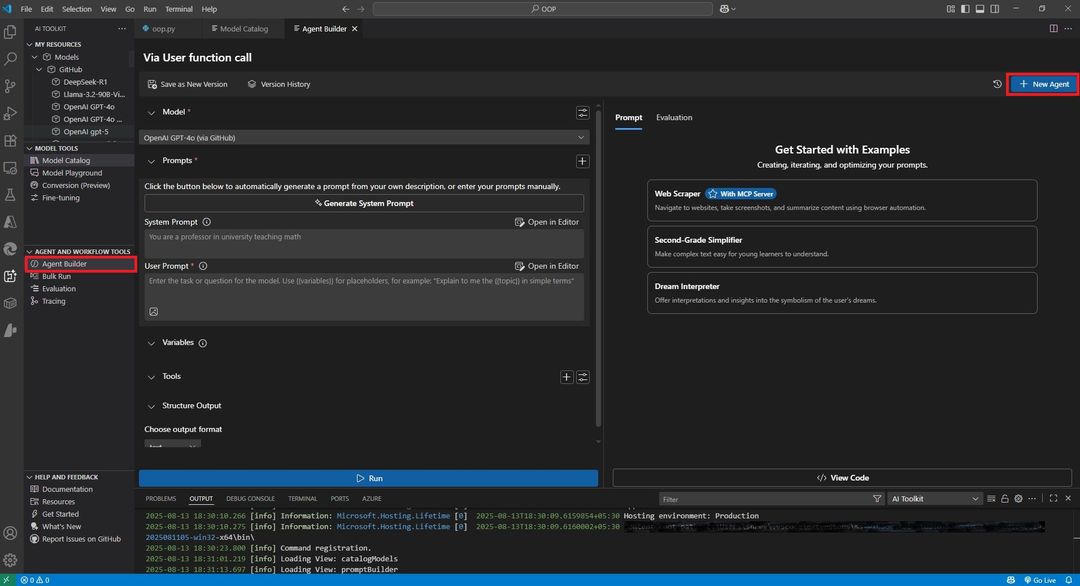Clear the output with the clear output icon

[x=991, y=499]
